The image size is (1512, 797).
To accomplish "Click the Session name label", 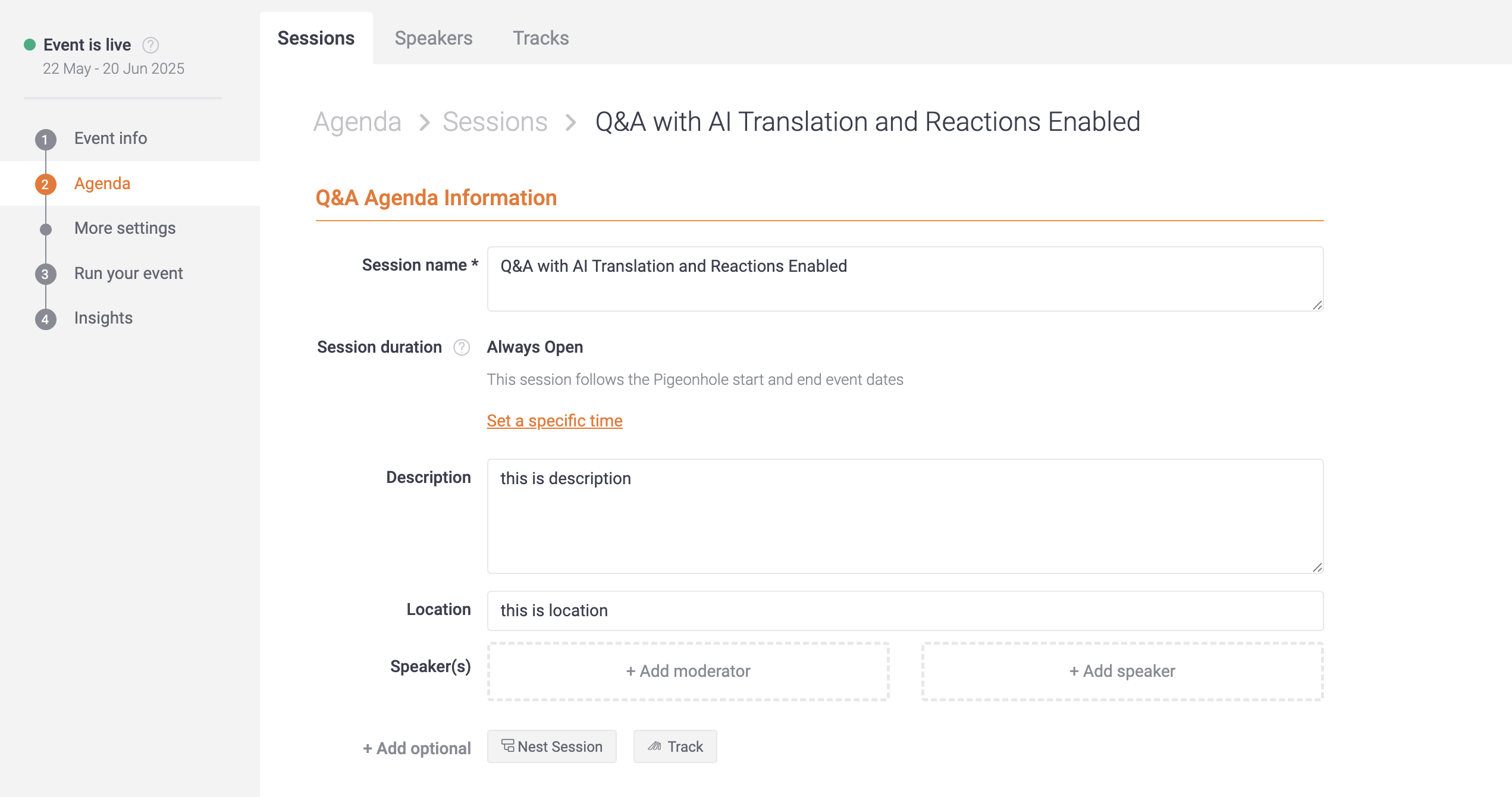I will pos(420,265).
